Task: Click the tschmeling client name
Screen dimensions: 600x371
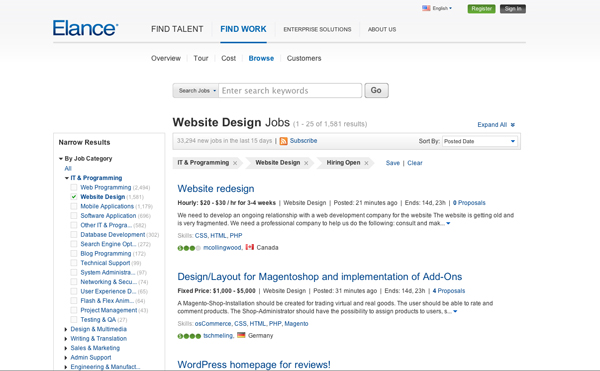Action: tap(218, 335)
